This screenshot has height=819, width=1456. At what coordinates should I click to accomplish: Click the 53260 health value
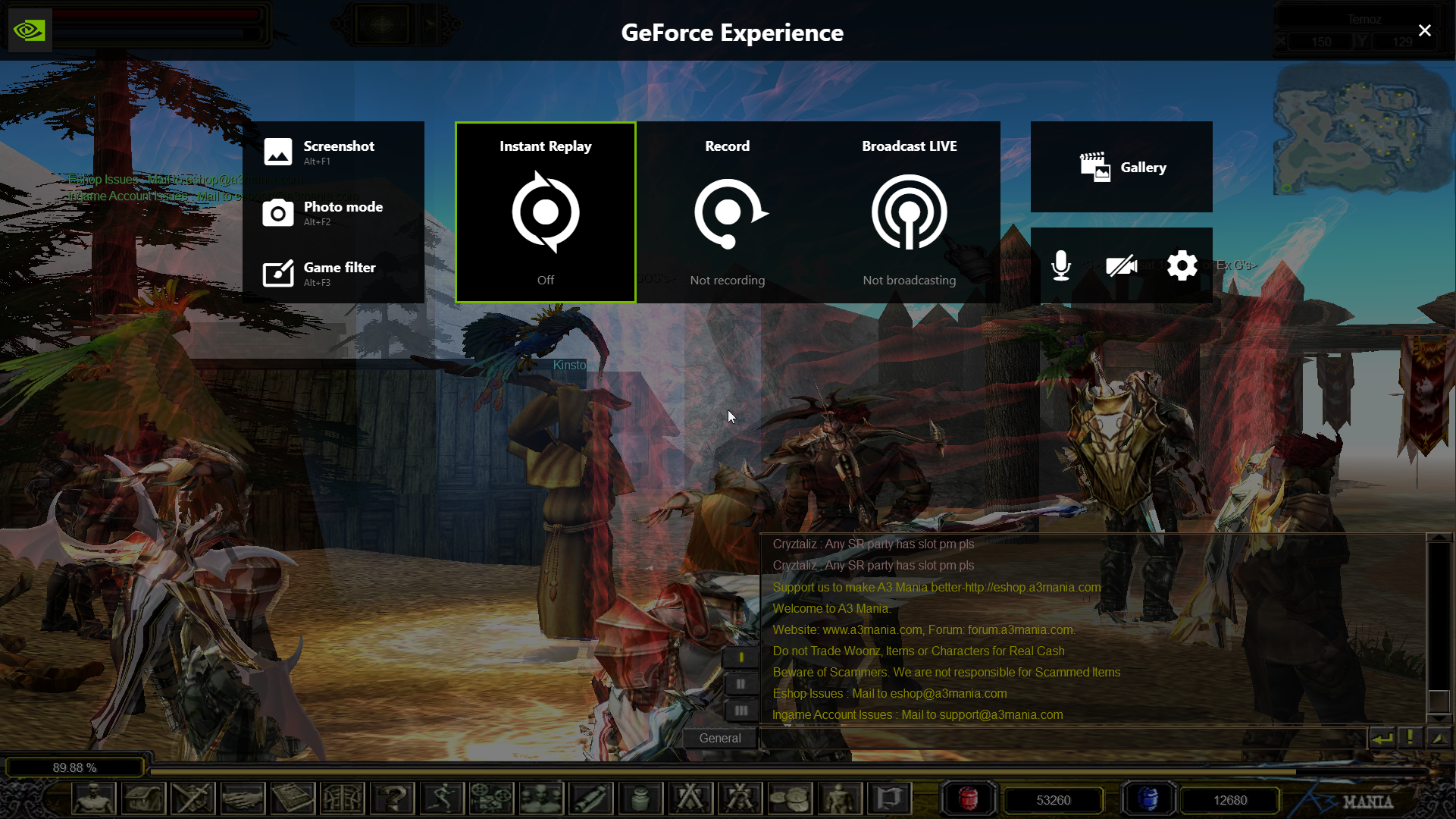[1054, 800]
